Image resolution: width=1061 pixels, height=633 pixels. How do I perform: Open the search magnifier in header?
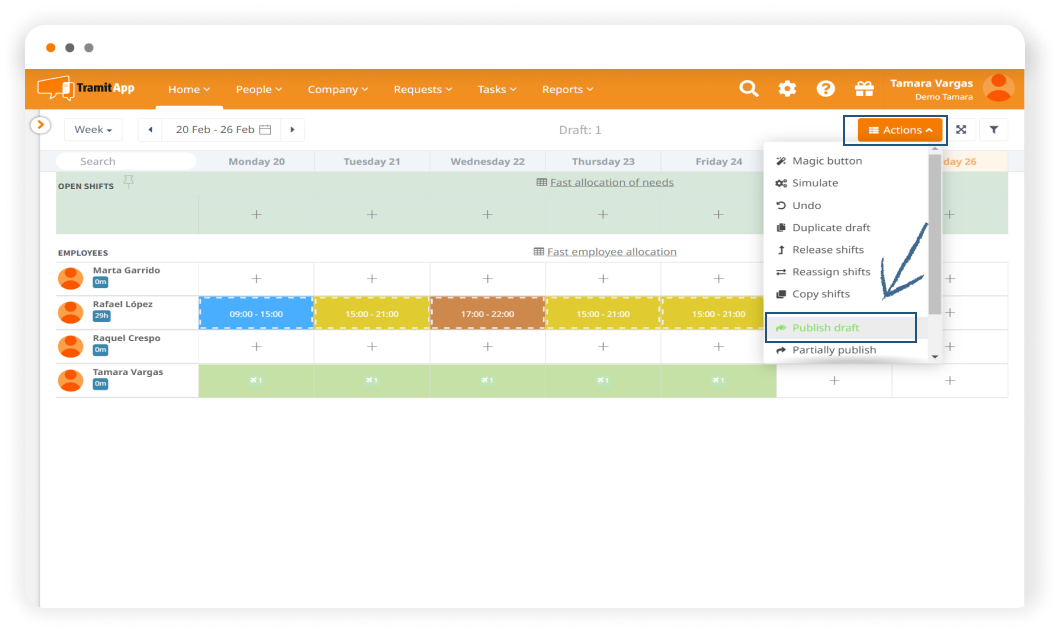pos(748,89)
